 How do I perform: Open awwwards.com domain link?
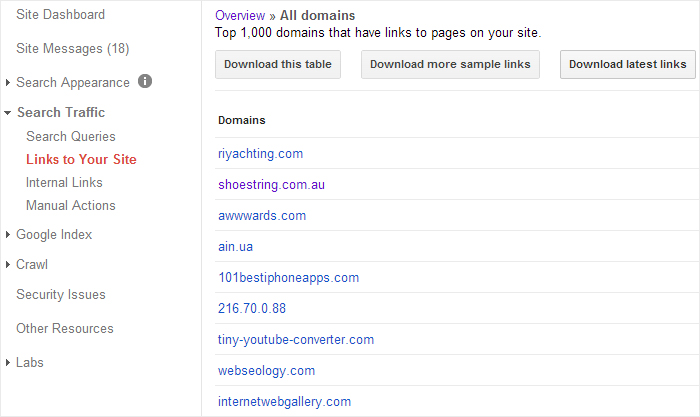click(262, 216)
